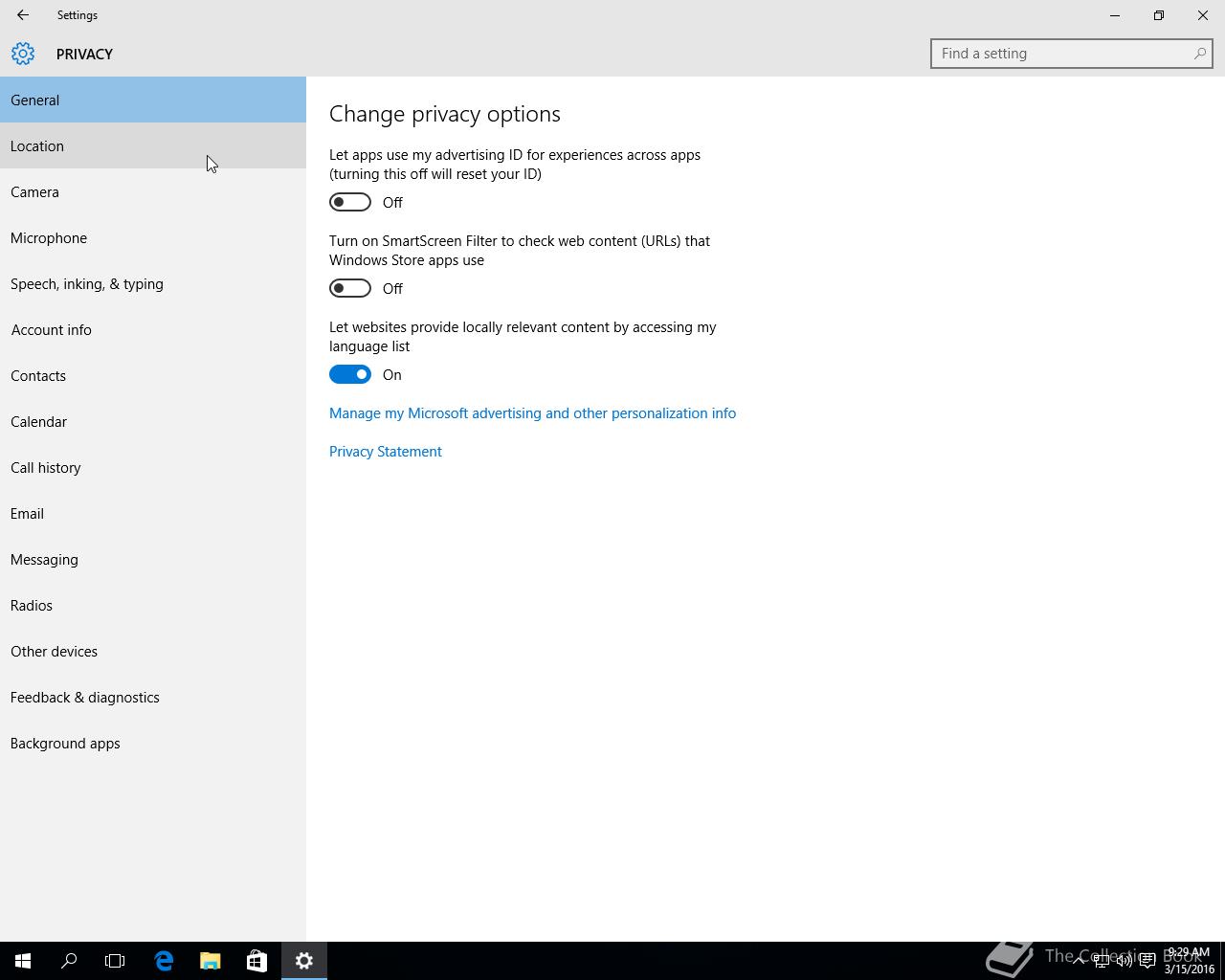The image size is (1225, 980).
Task: Select the General category
Action: pyautogui.click(x=153, y=100)
